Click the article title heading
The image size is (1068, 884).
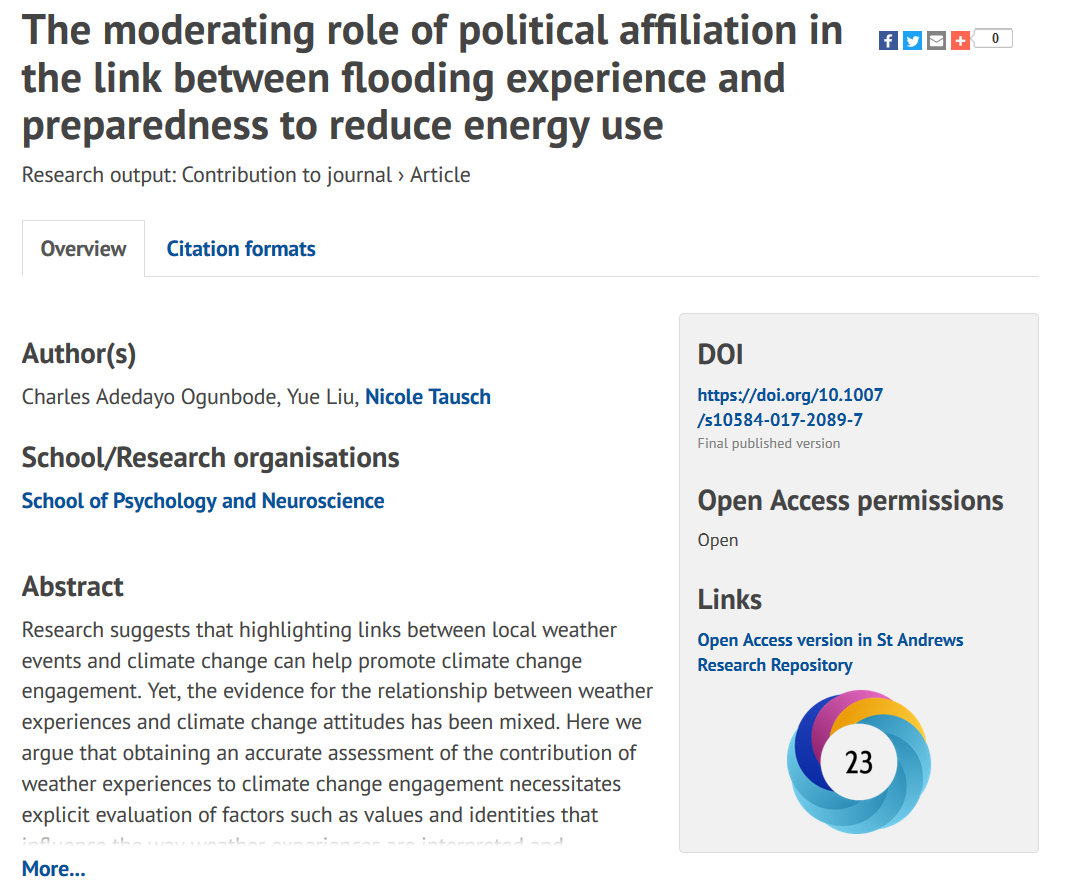click(x=432, y=78)
